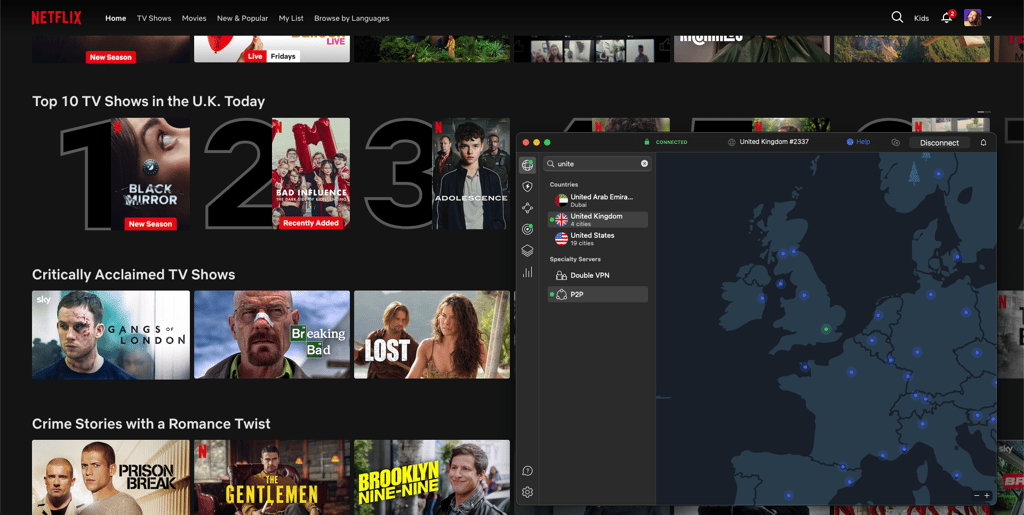Open the stacked layers sidebar icon

[x=528, y=251]
